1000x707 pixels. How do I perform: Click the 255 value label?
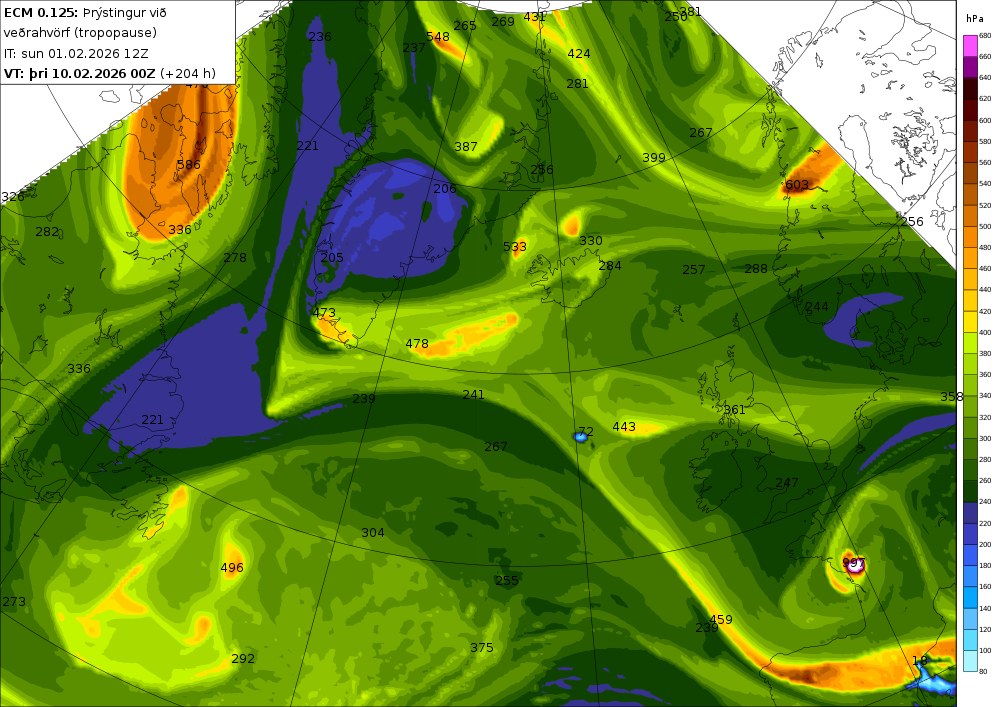click(x=507, y=581)
